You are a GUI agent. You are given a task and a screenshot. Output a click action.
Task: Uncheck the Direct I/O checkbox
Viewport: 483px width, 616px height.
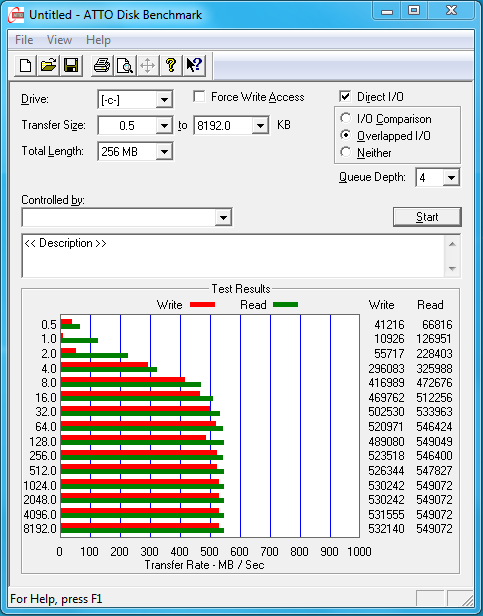pos(345,97)
